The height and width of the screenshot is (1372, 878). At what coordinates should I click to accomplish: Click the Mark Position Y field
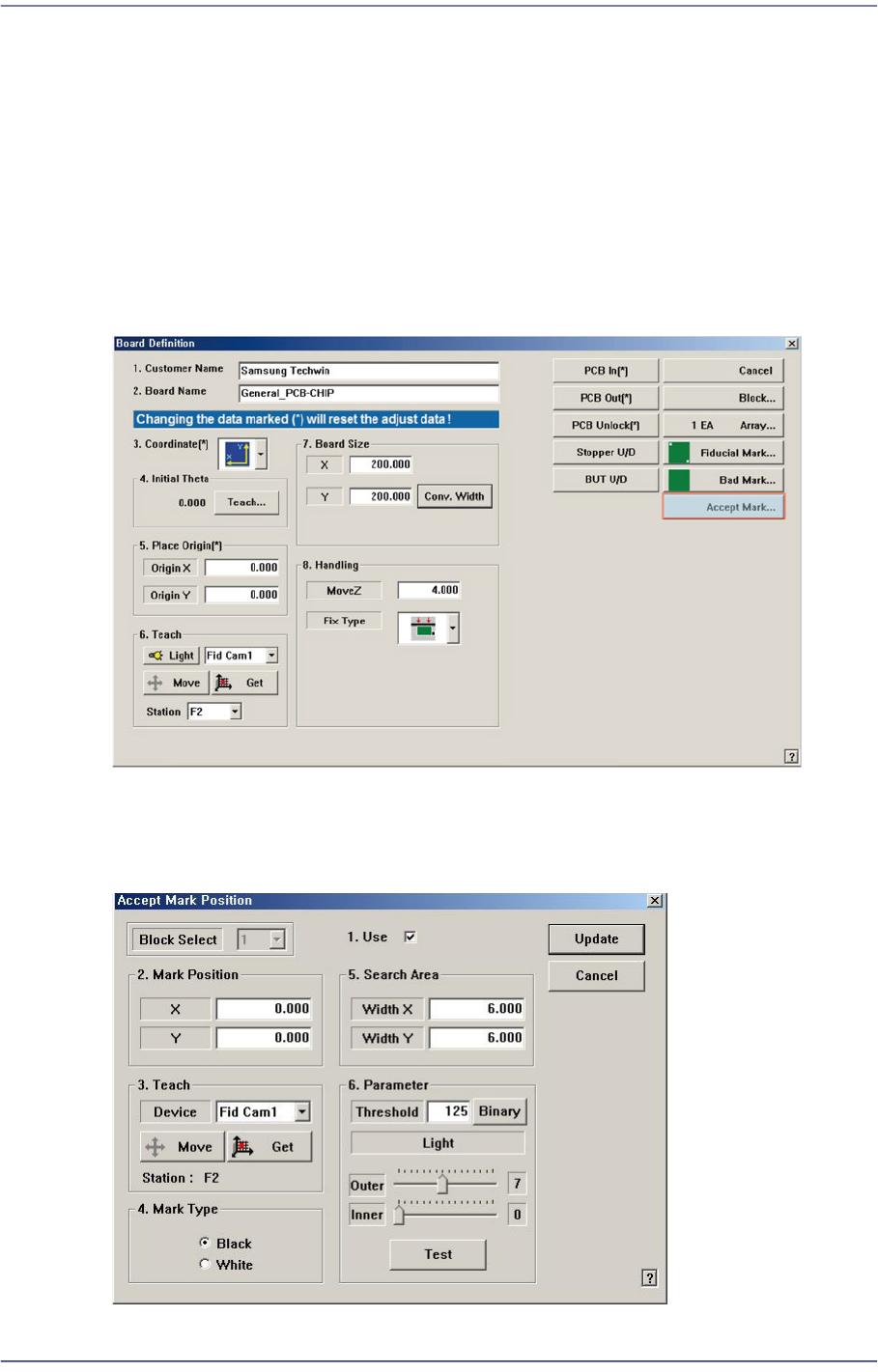coord(264,1038)
